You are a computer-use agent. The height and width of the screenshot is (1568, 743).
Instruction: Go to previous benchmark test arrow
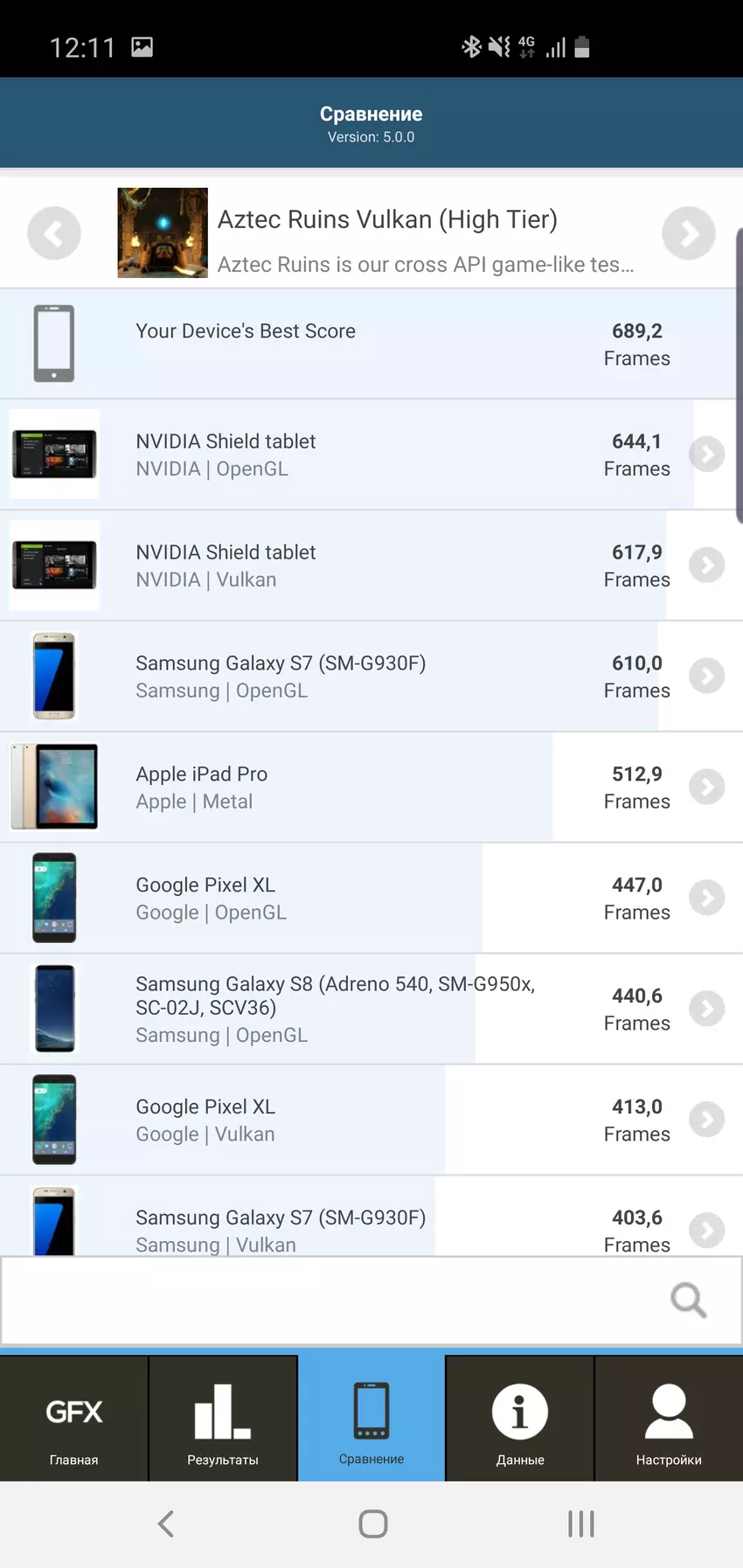click(x=54, y=233)
